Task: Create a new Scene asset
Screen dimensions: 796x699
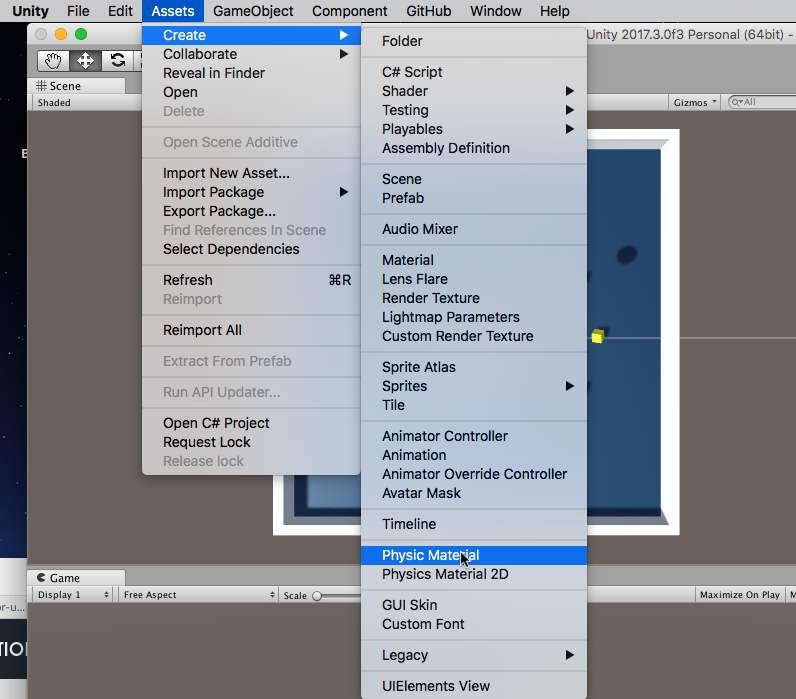Action: (x=474, y=179)
